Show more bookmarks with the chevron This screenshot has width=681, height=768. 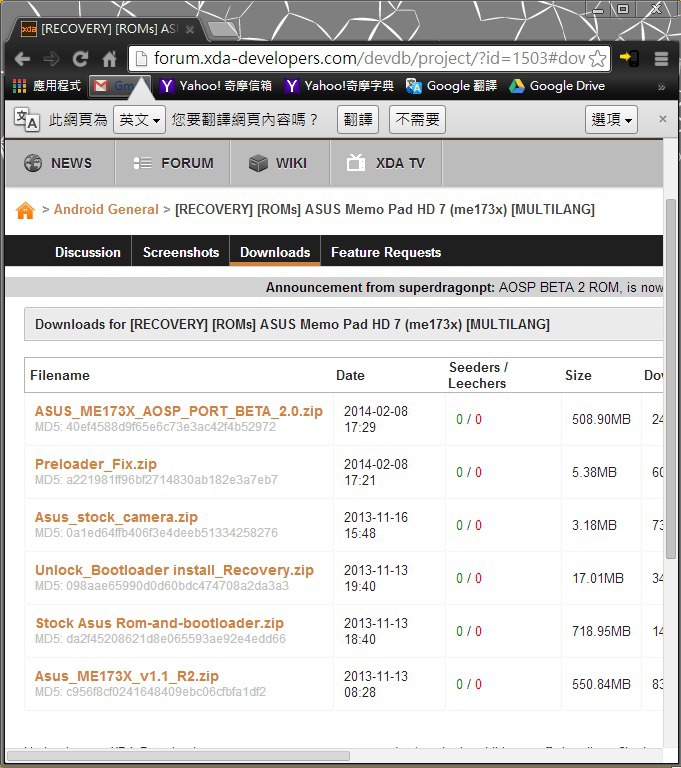(x=661, y=87)
